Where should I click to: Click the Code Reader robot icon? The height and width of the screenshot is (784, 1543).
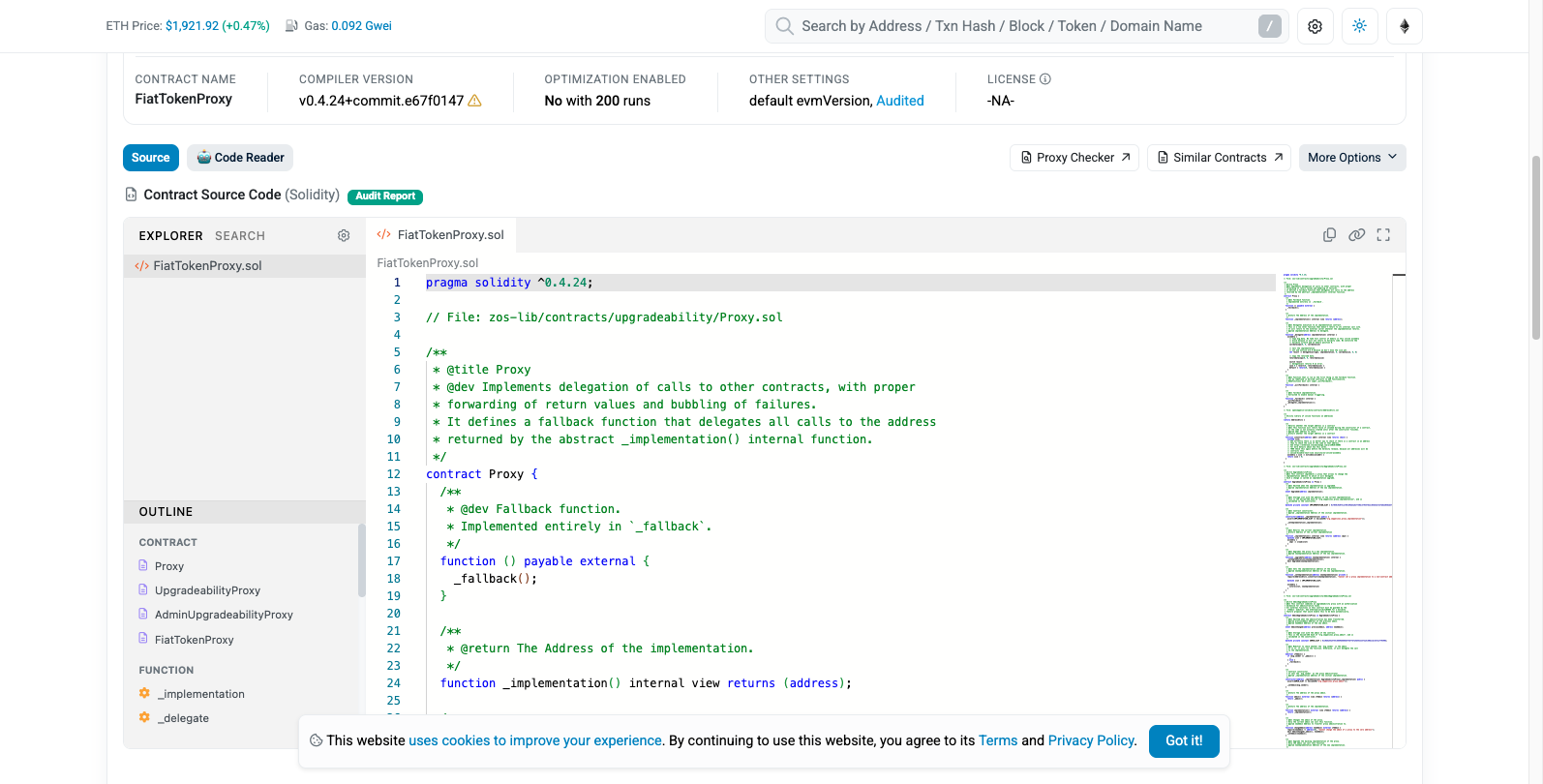pyautogui.click(x=204, y=158)
